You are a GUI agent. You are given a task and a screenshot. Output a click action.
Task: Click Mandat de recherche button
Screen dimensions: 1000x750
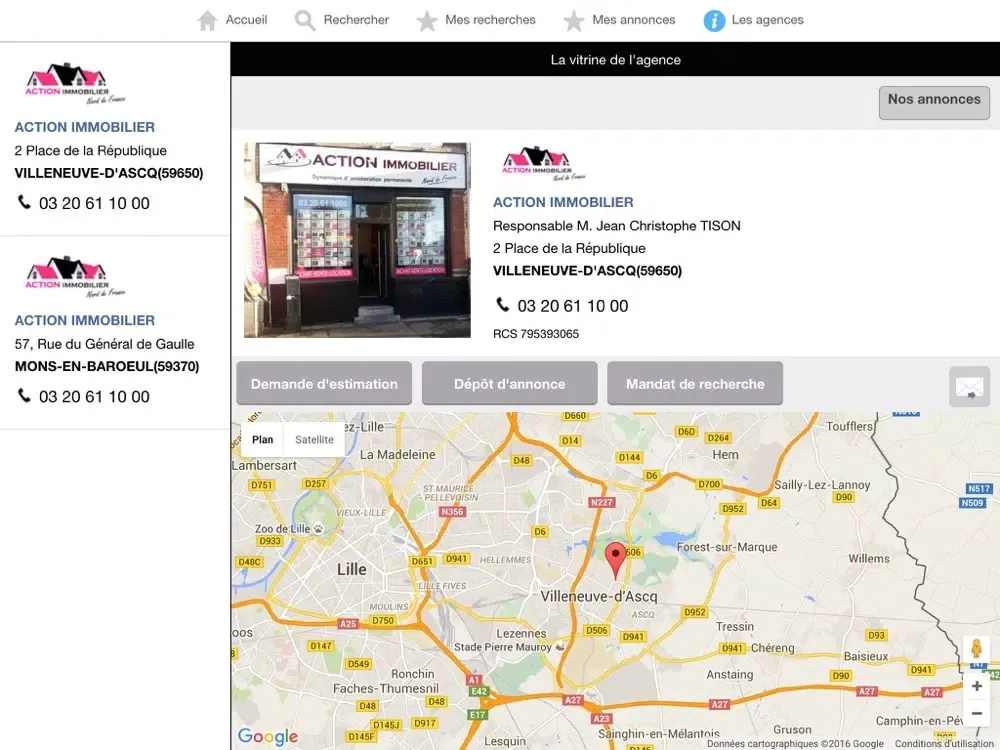click(x=695, y=383)
